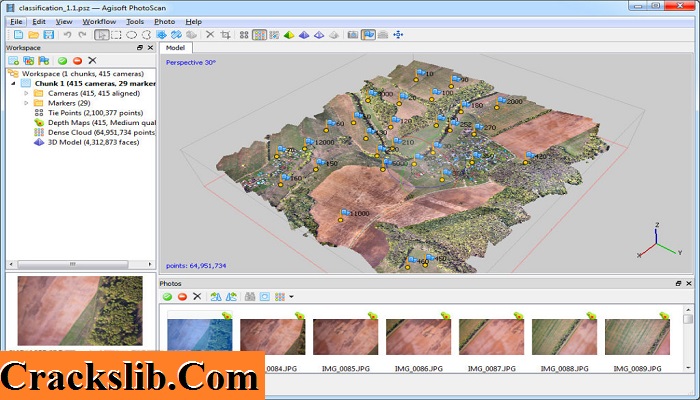Click binoculars icon in Photos toolbar
This screenshot has width=700, height=400.
click(250, 296)
